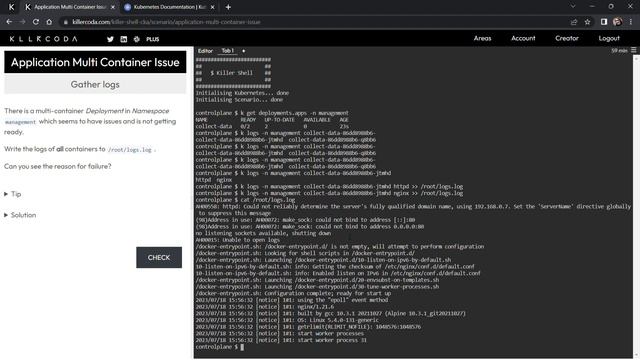Open the browser home page
This screenshot has height=360, width=640.
point(49,22)
